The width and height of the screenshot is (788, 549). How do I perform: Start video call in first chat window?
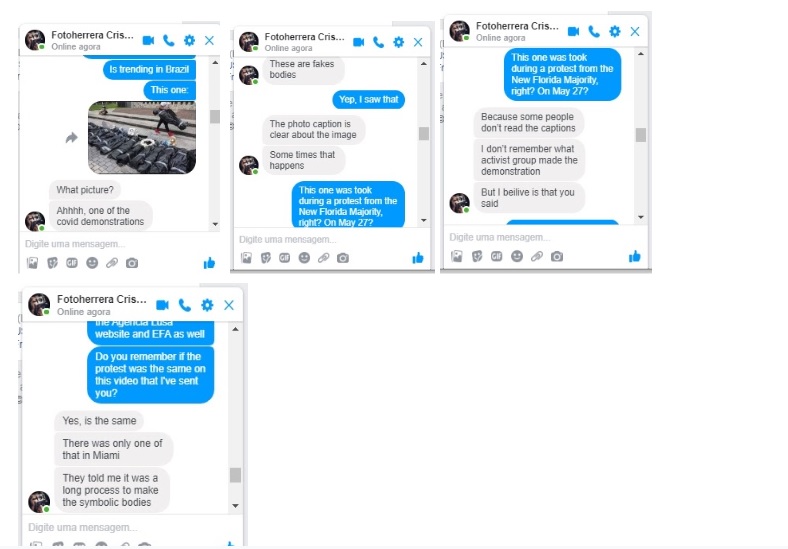click(x=148, y=40)
